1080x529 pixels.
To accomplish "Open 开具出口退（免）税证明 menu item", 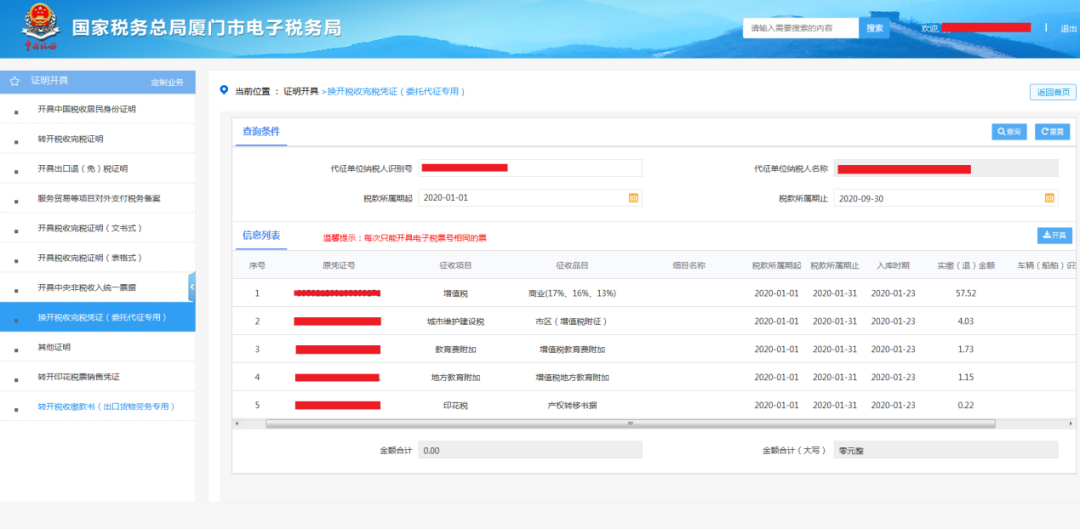I will click(98, 169).
